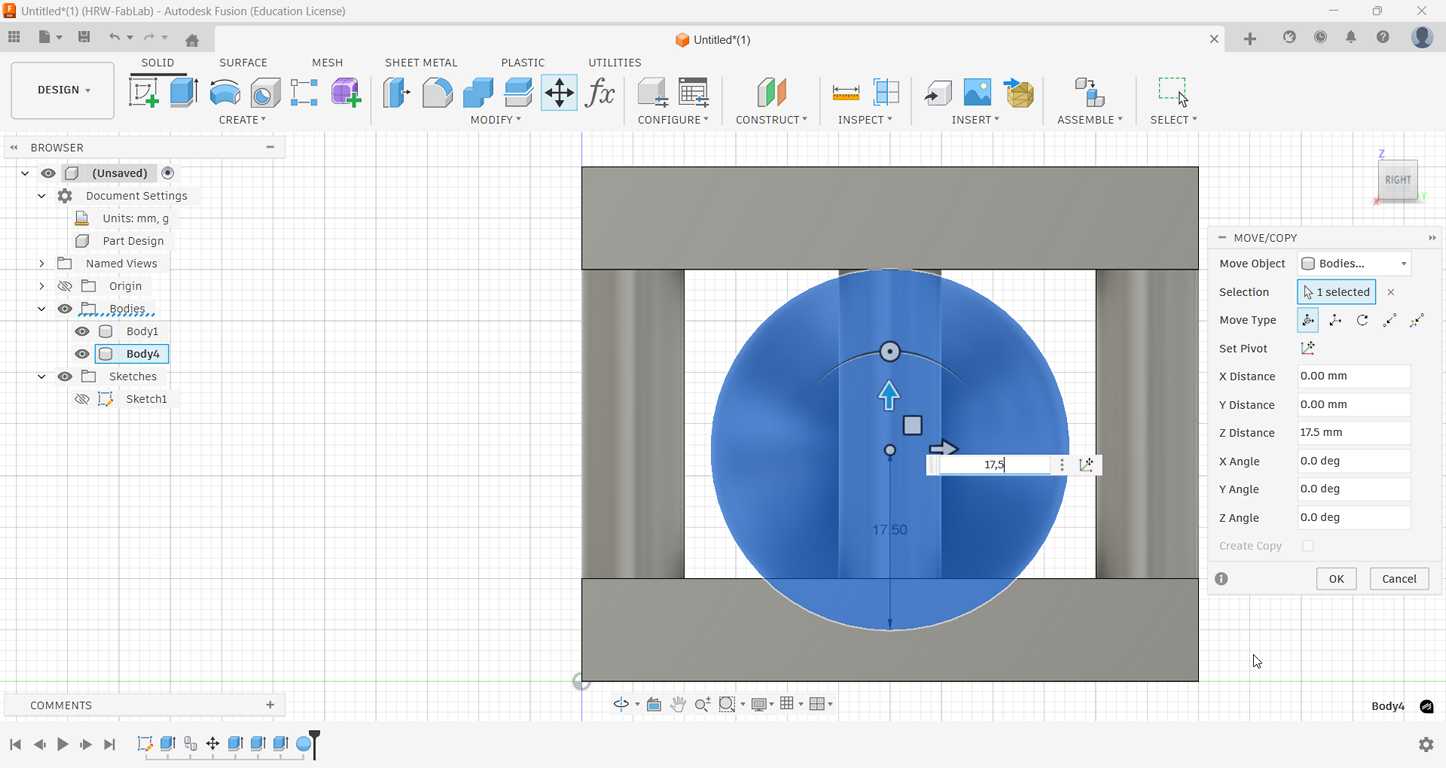Viewport: 1446px width, 768px height.
Task: Collapse the Sketches tree node
Action: click(41, 377)
